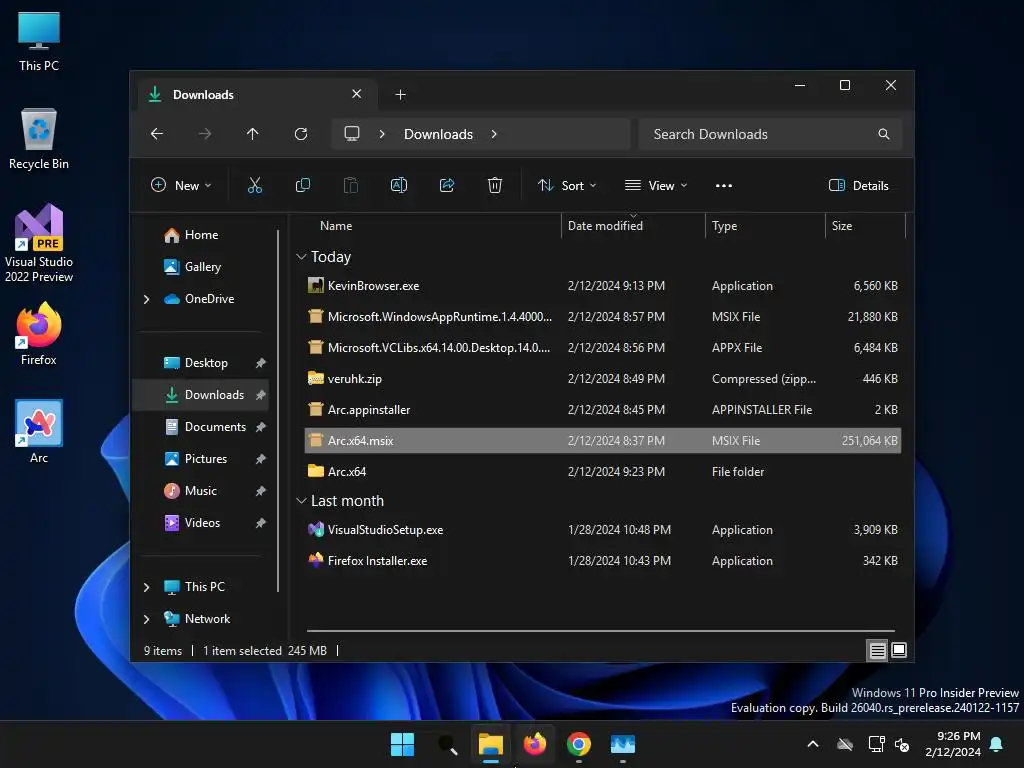The image size is (1024, 768).
Task: Open the Sort dropdown
Action: point(567,185)
